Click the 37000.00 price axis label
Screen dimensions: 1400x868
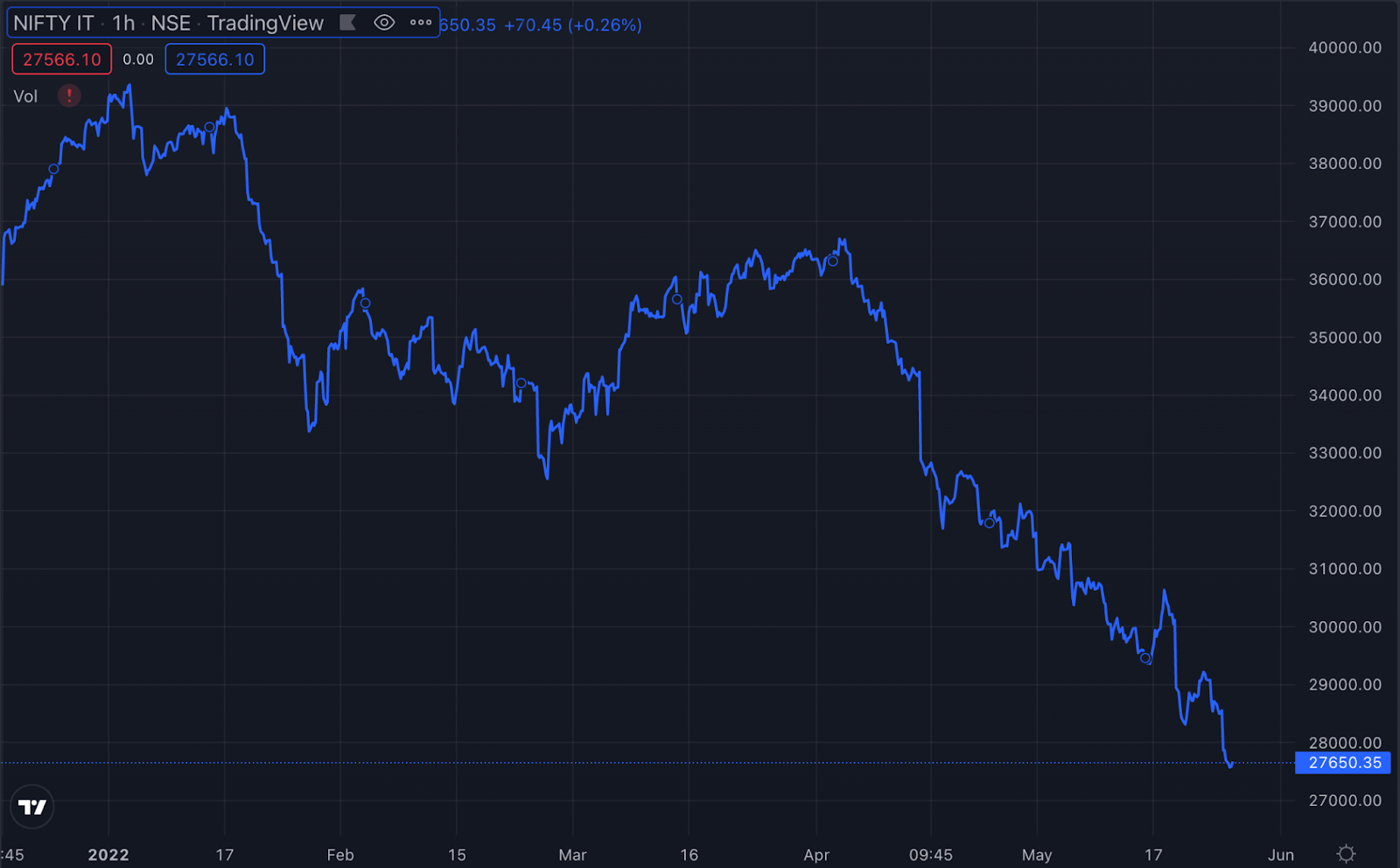(x=1346, y=222)
